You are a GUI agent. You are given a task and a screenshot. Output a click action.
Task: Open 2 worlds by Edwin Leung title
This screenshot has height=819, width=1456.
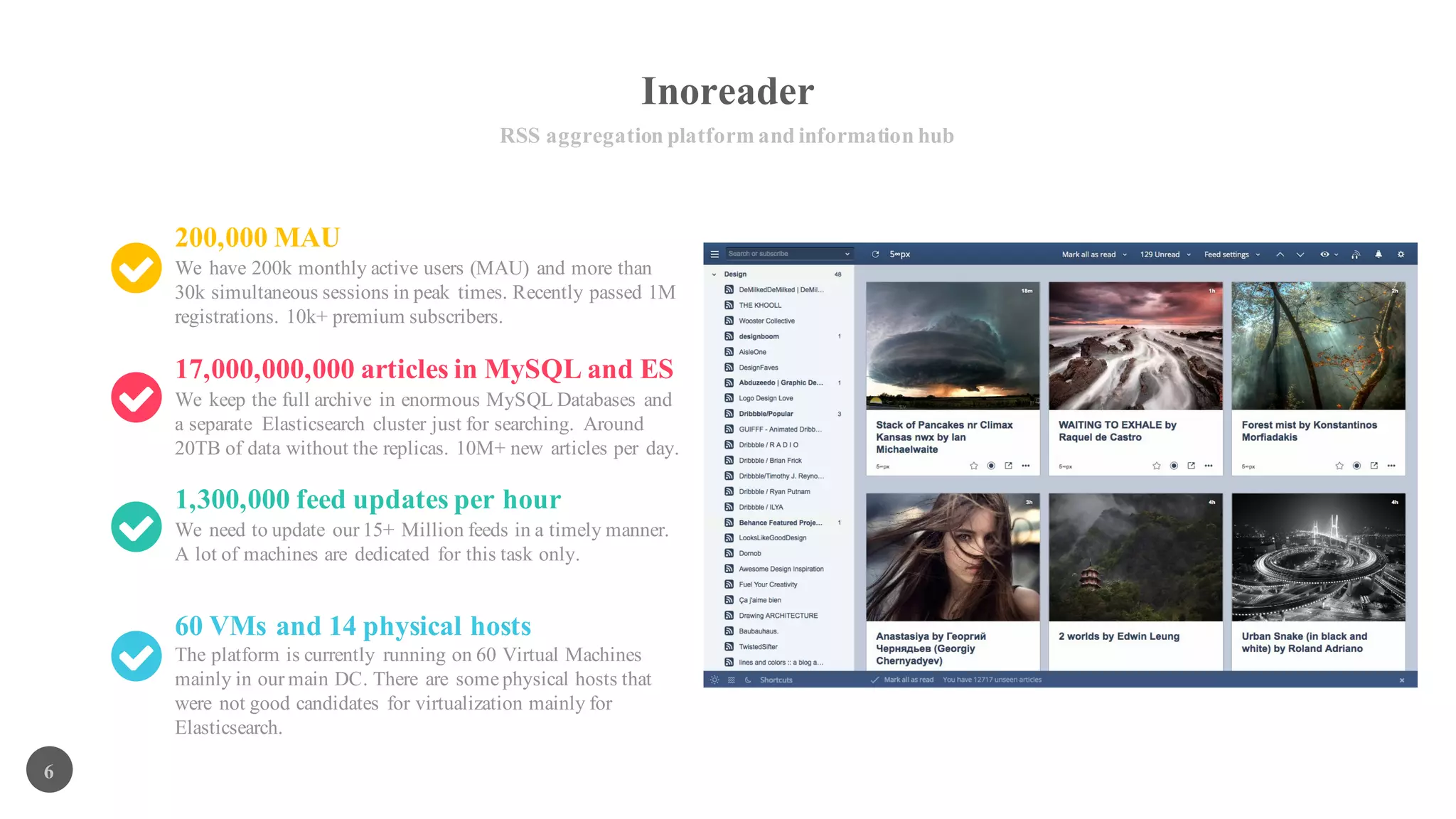pos(1118,636)
